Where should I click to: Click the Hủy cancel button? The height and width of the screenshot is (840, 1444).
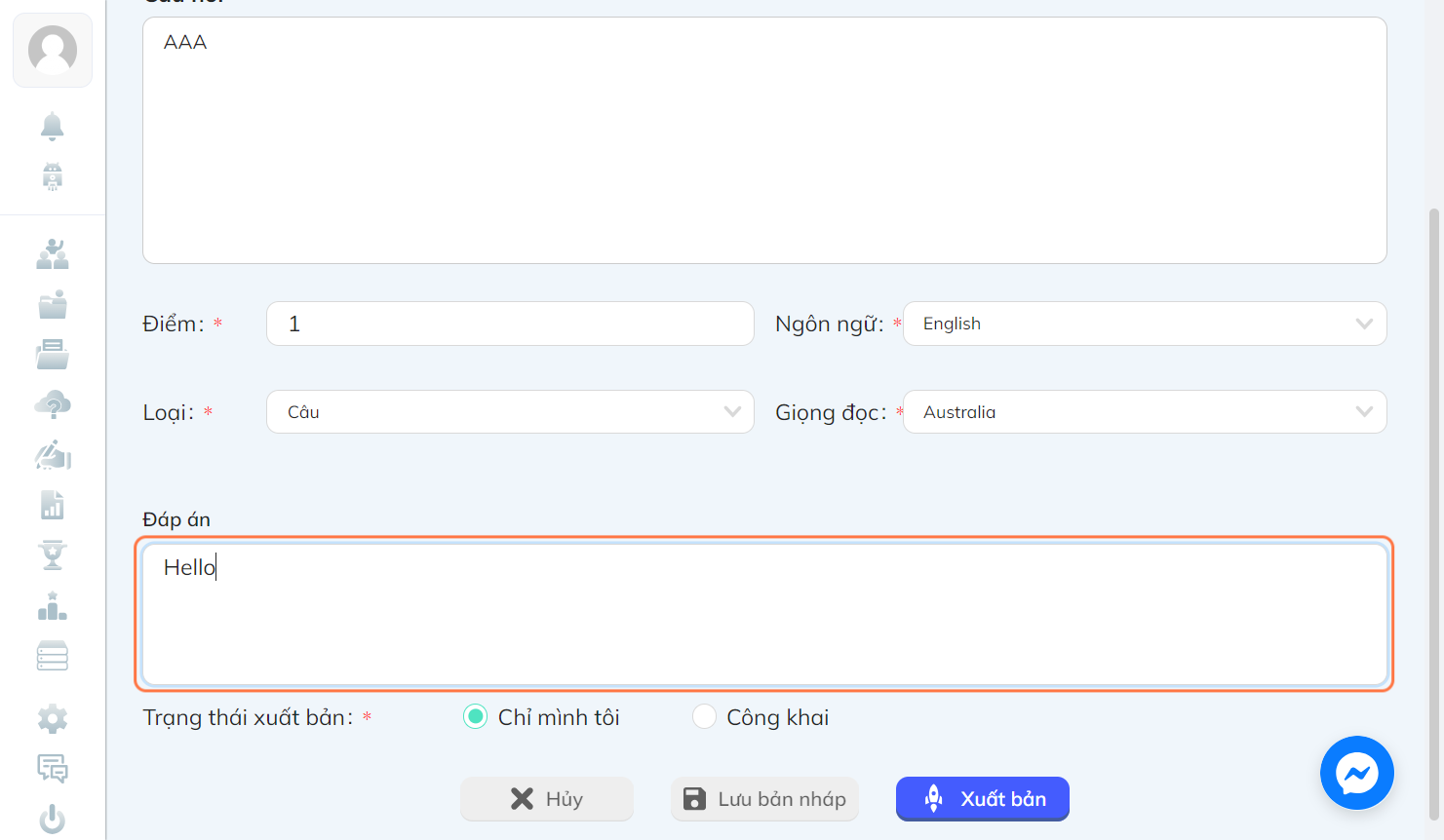pos(547,799)
